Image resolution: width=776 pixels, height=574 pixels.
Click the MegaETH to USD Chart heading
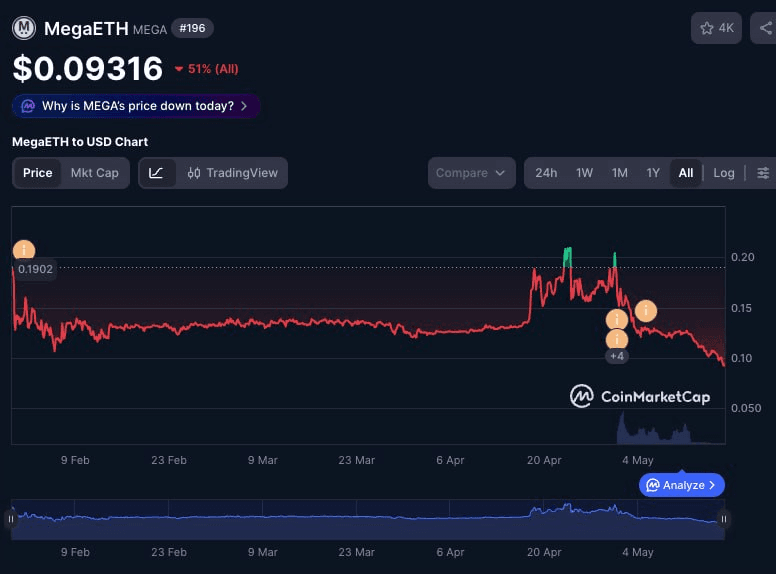(80, 142)
